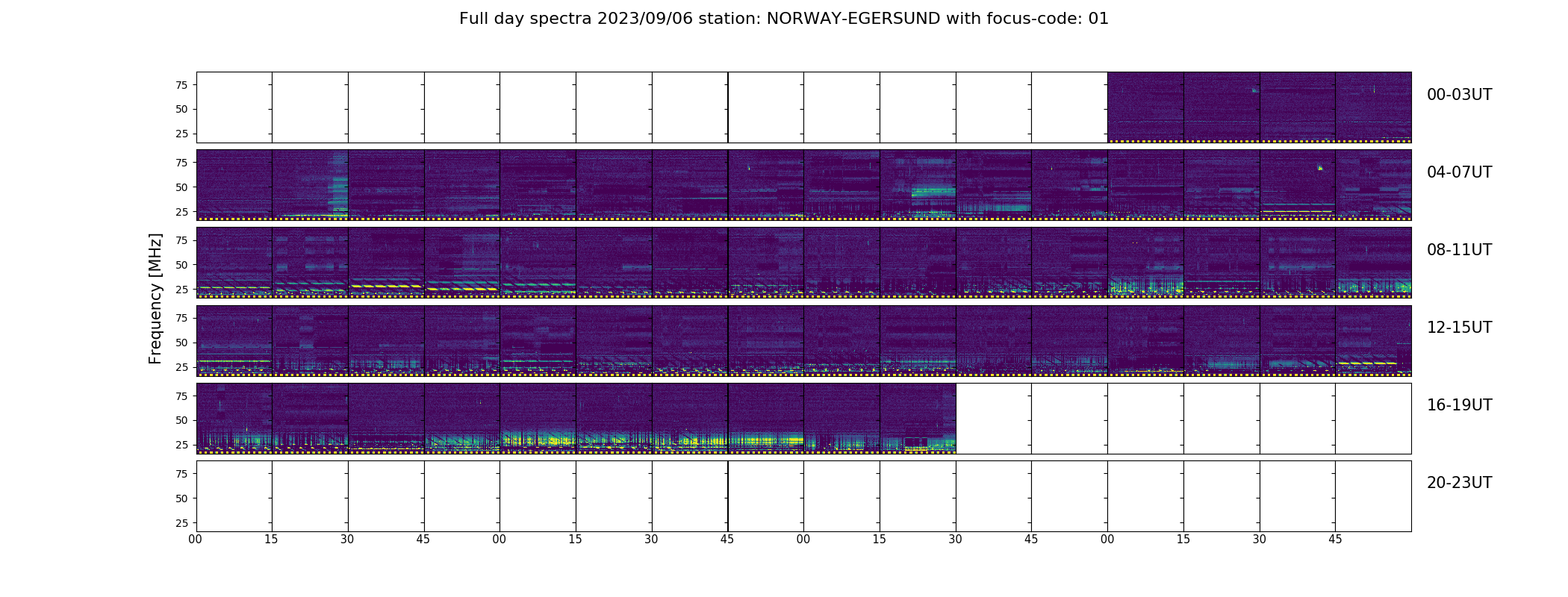Select the 50 frequency tick of 04-07UT row
This screenshot has width=1568, height=597.
pos(181,187)
